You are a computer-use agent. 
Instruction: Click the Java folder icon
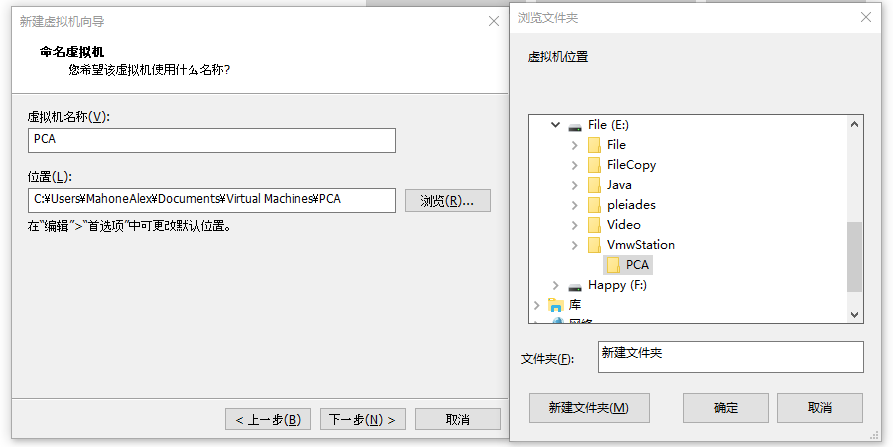click(x=594, y=184)
